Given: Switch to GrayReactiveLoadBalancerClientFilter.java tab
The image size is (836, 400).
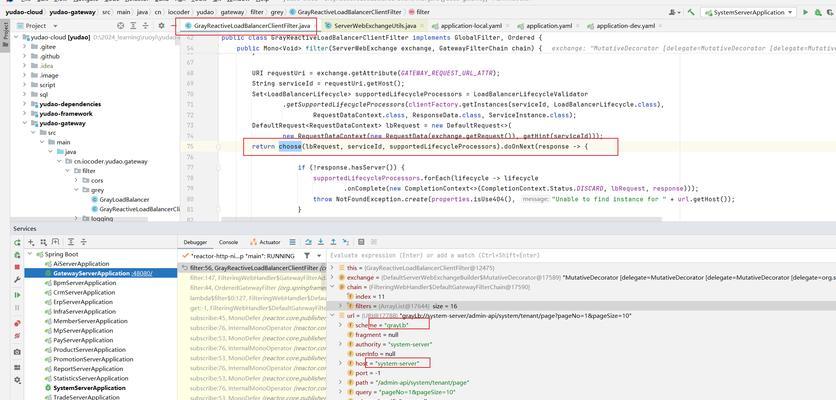Looking at the screenshot, I should tap(248, 26).
